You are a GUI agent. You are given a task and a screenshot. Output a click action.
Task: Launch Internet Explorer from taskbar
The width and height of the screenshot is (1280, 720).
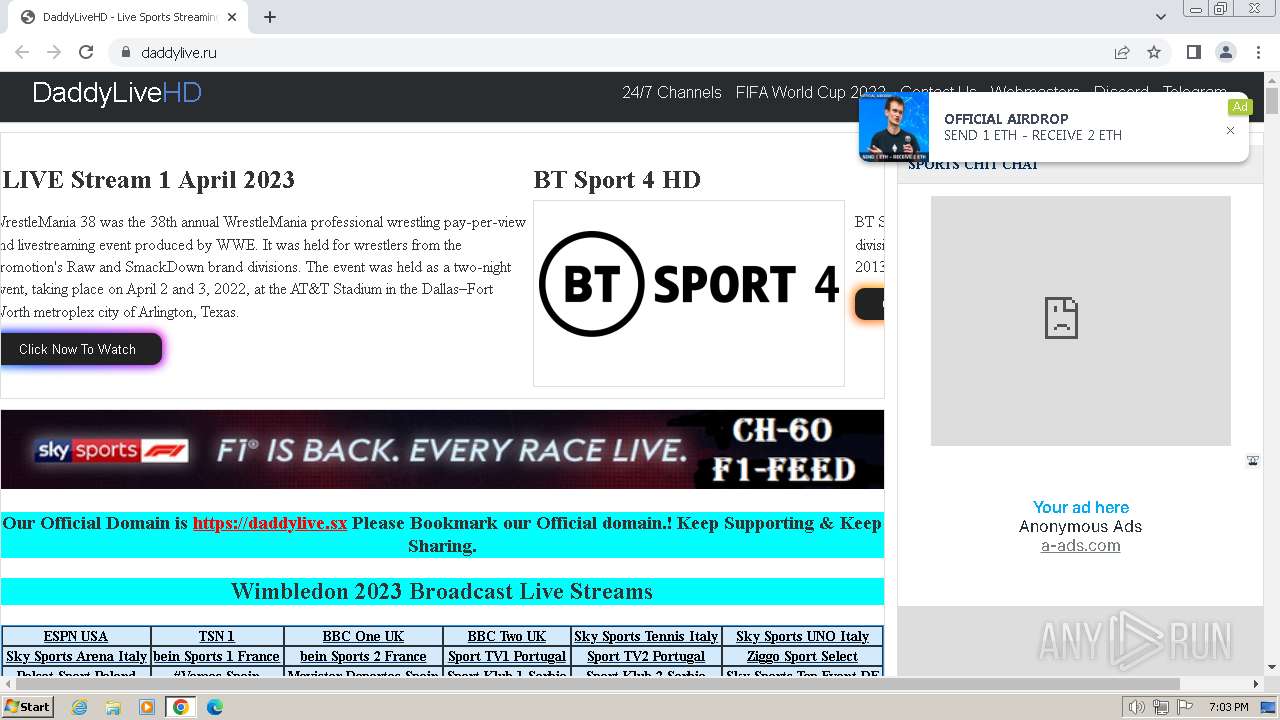click(x=79, y=707)
